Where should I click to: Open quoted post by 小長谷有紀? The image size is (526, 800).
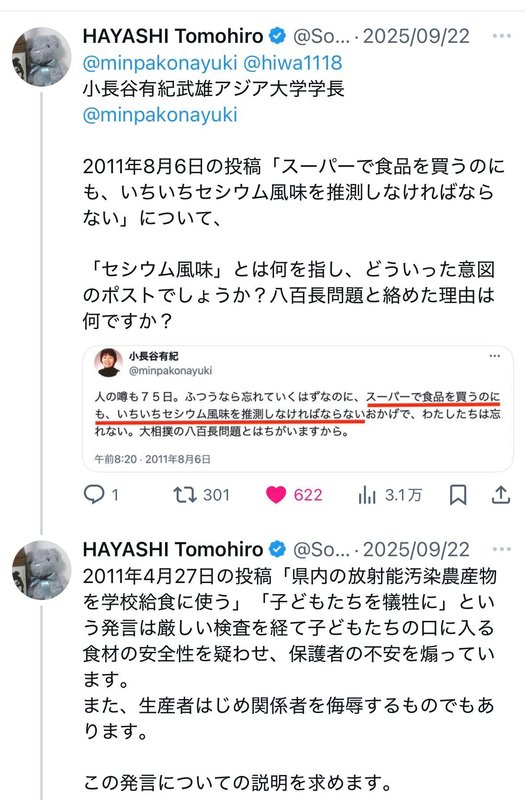(298, 409)
